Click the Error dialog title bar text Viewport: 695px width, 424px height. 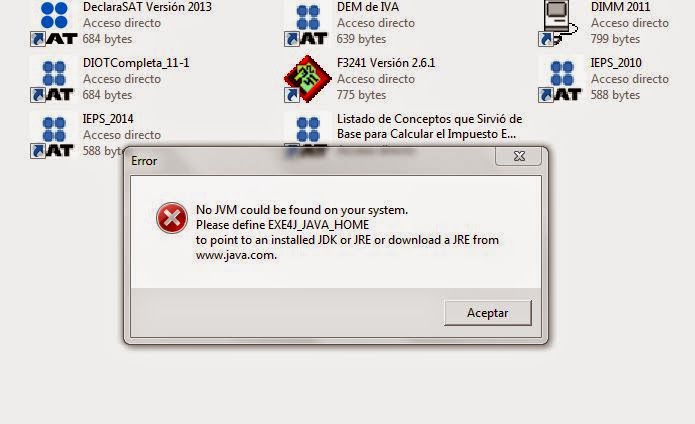pyautogui.click(x=144, y=161)
